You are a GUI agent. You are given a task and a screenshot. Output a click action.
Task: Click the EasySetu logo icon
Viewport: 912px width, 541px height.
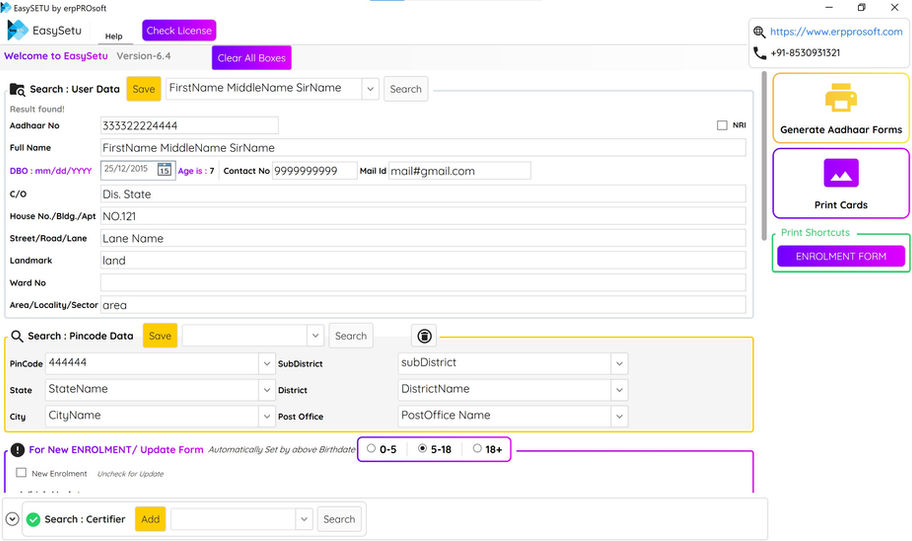(17, 30)
